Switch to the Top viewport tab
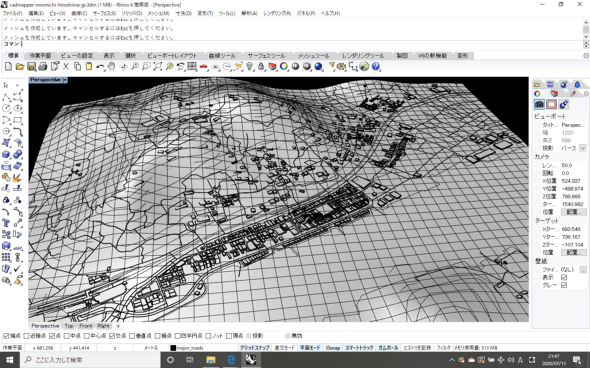Viewport: 590px width, 368px height. (69, 326)
